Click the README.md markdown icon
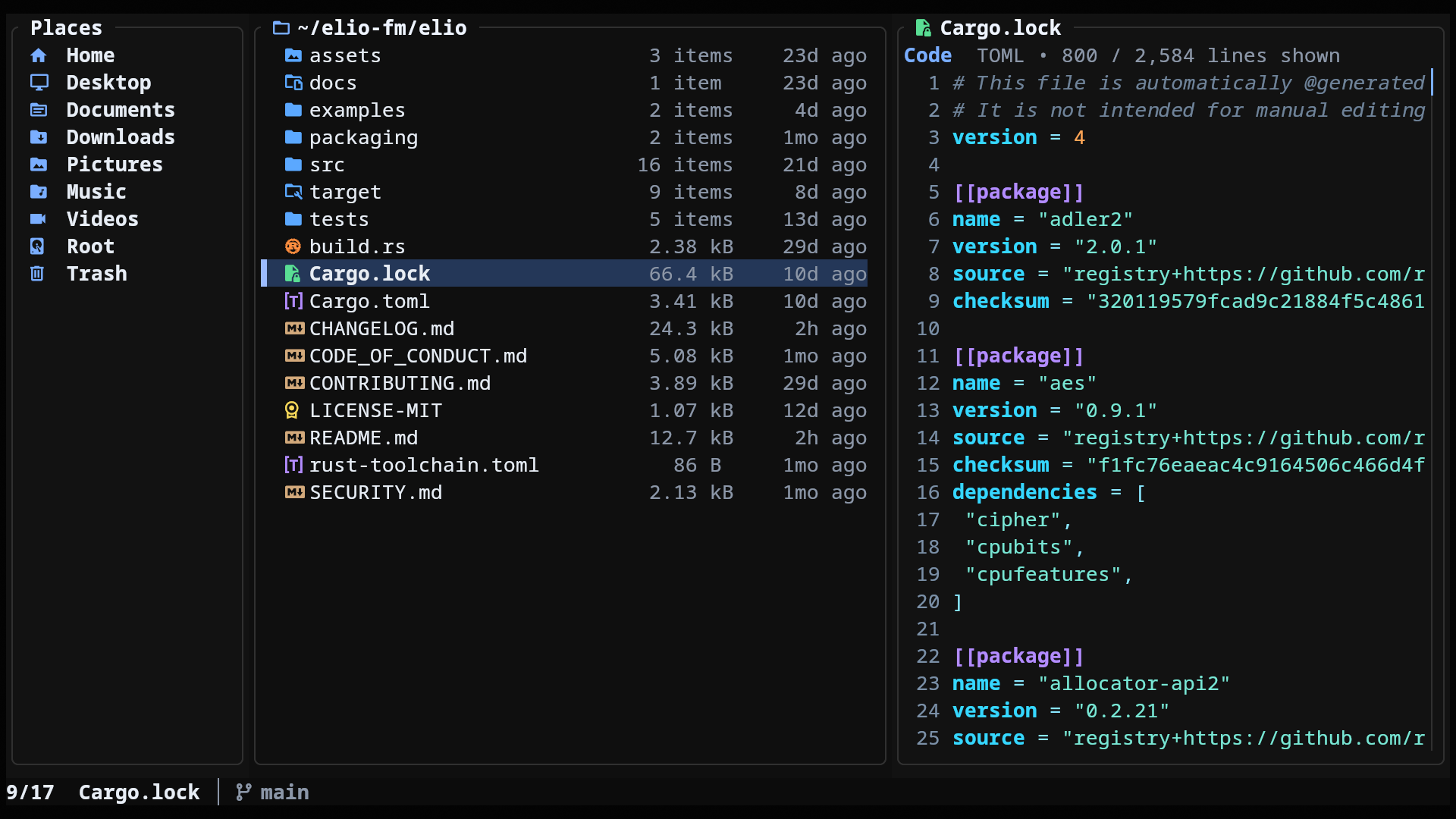This screenshot has height=819, width=1456. tap(294, 438)
